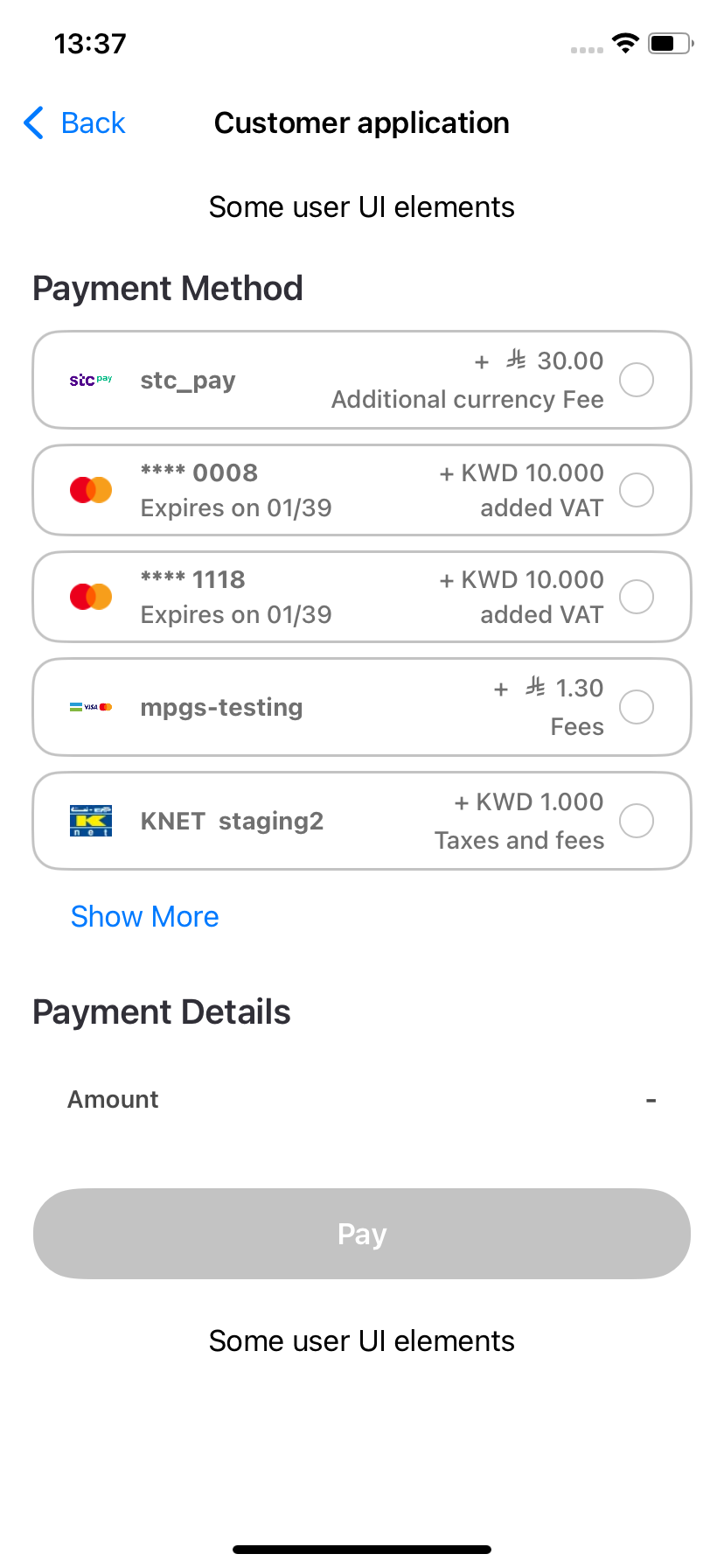Tap the KNET logo icon

[x=91, y=821]
